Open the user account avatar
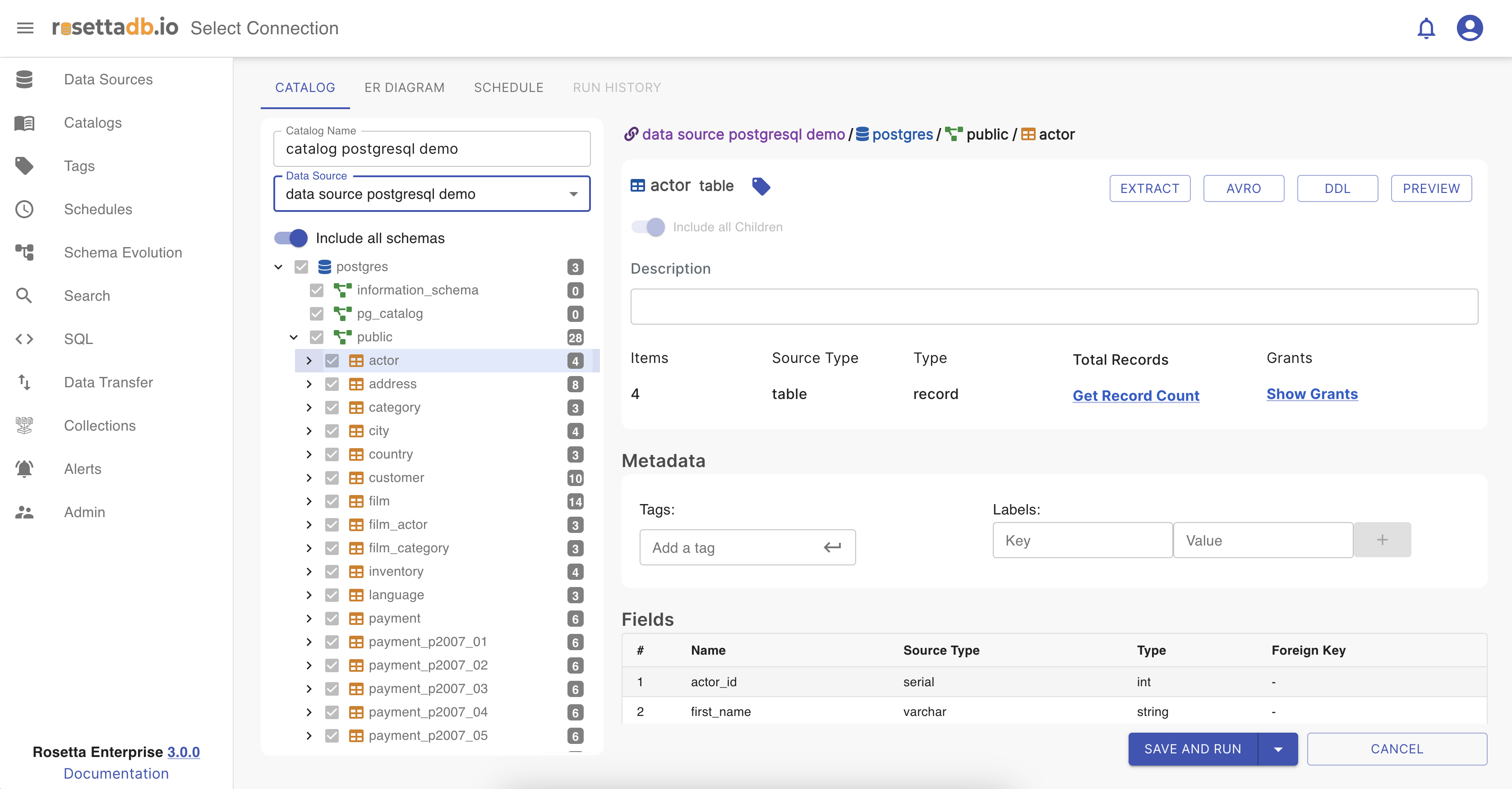This screenshot has height=789, width=1512. pyautogui.click(x=1469, y=28)
